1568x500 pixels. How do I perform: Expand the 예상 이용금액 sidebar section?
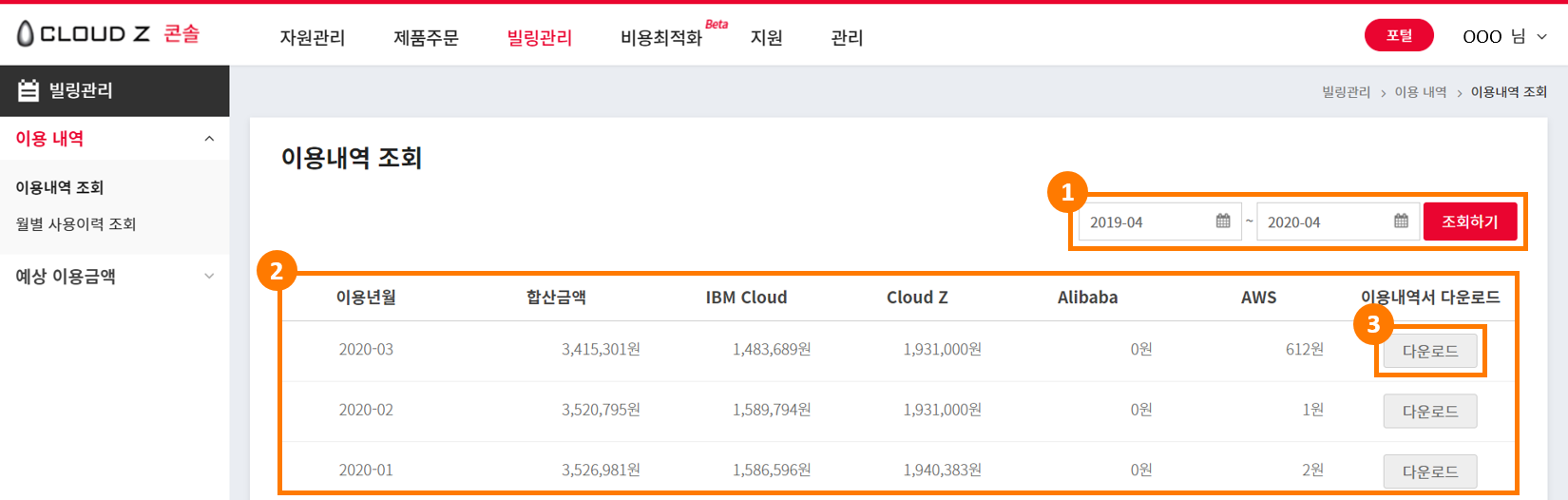[209, 277]
